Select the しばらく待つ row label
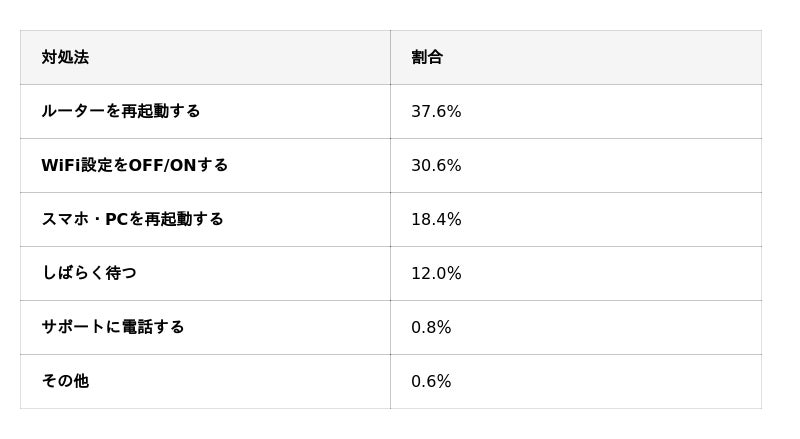The width and height of the screenshot is (800, 439). click(x=89, y=274)
